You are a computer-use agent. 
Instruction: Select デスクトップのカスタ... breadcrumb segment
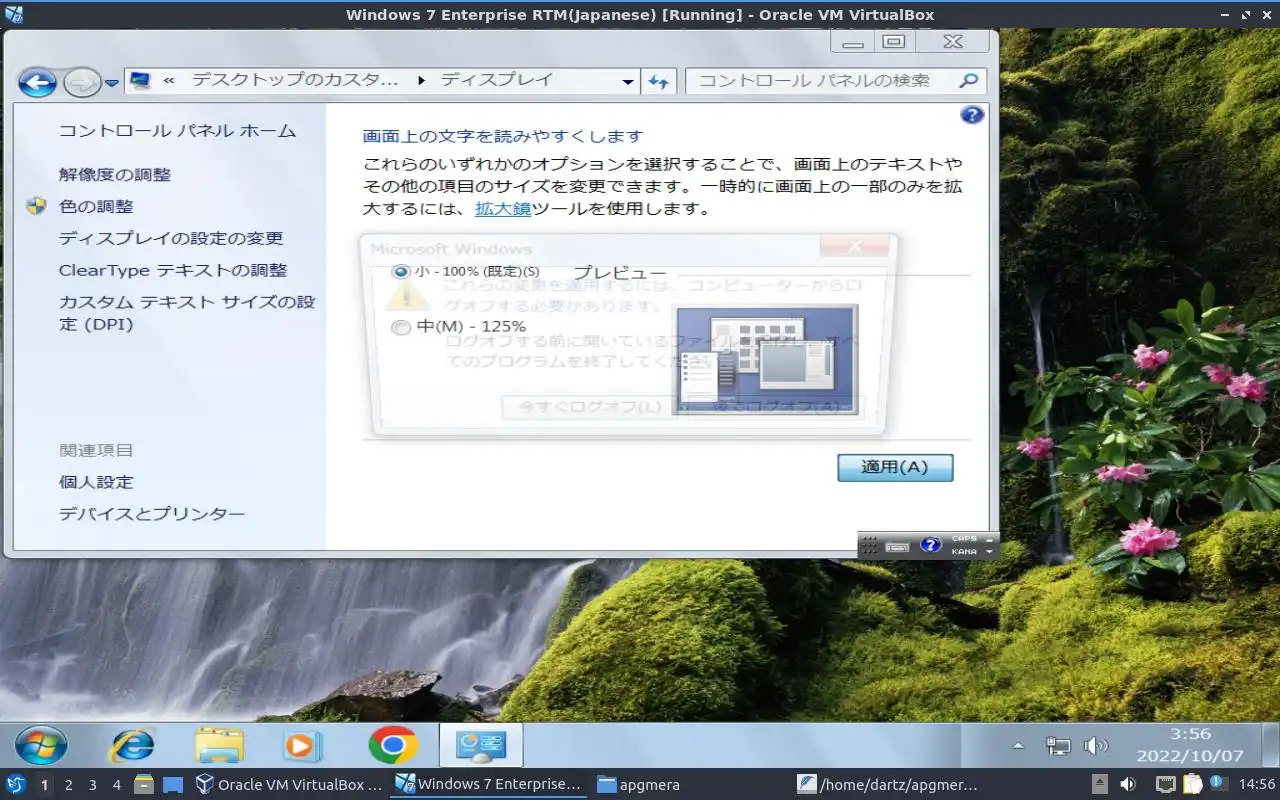coord(295,81)
